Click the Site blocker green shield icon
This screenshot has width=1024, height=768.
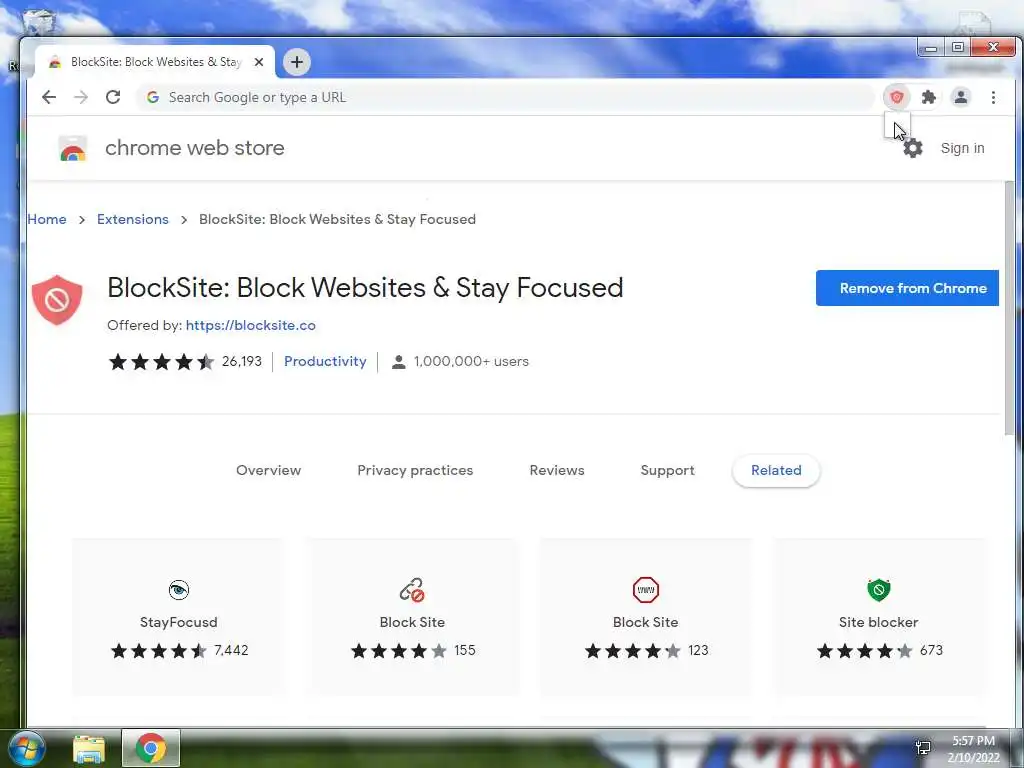point(878,590)
